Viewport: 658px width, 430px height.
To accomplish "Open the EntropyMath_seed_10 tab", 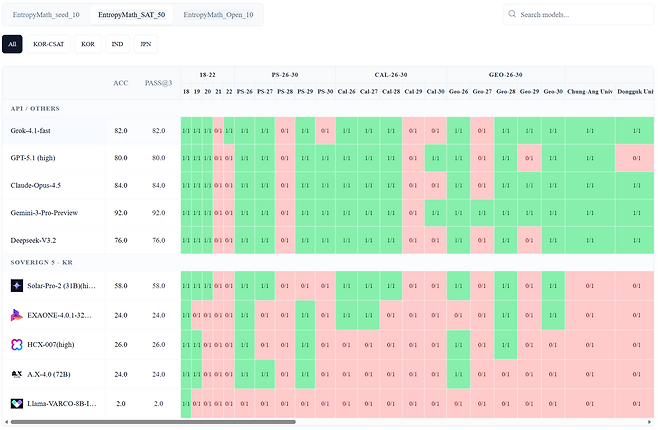I will point(46,15).
